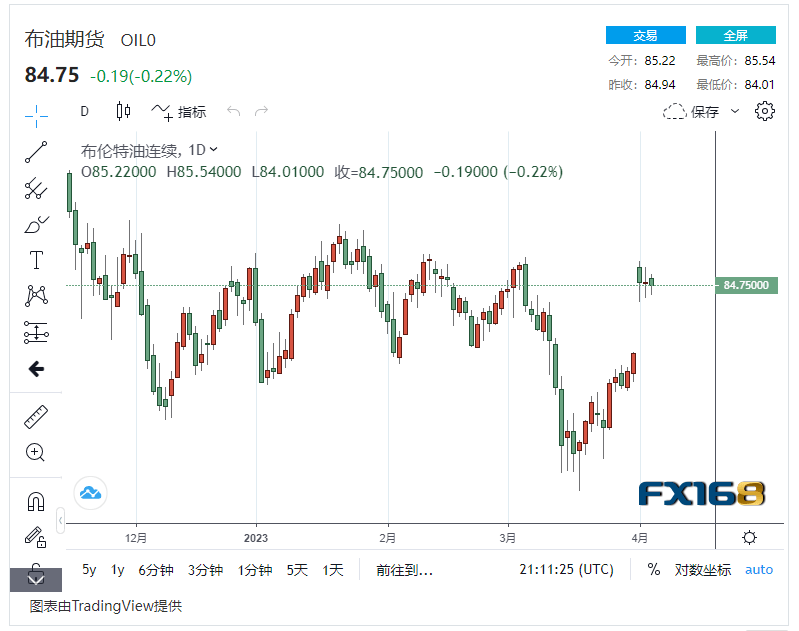
Task: Click the 全屏 fullscreen button
Action: pyautogui.click(x=735, y=35)
